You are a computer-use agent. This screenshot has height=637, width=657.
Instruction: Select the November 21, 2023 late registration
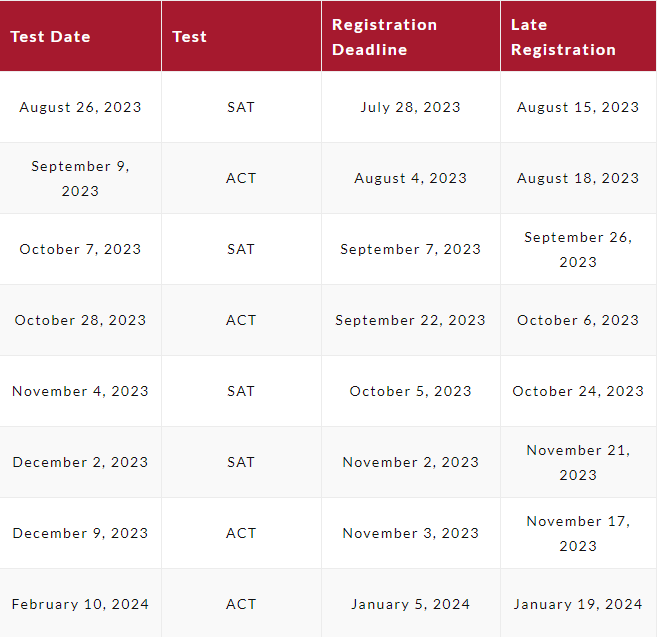tap(578, 462)
